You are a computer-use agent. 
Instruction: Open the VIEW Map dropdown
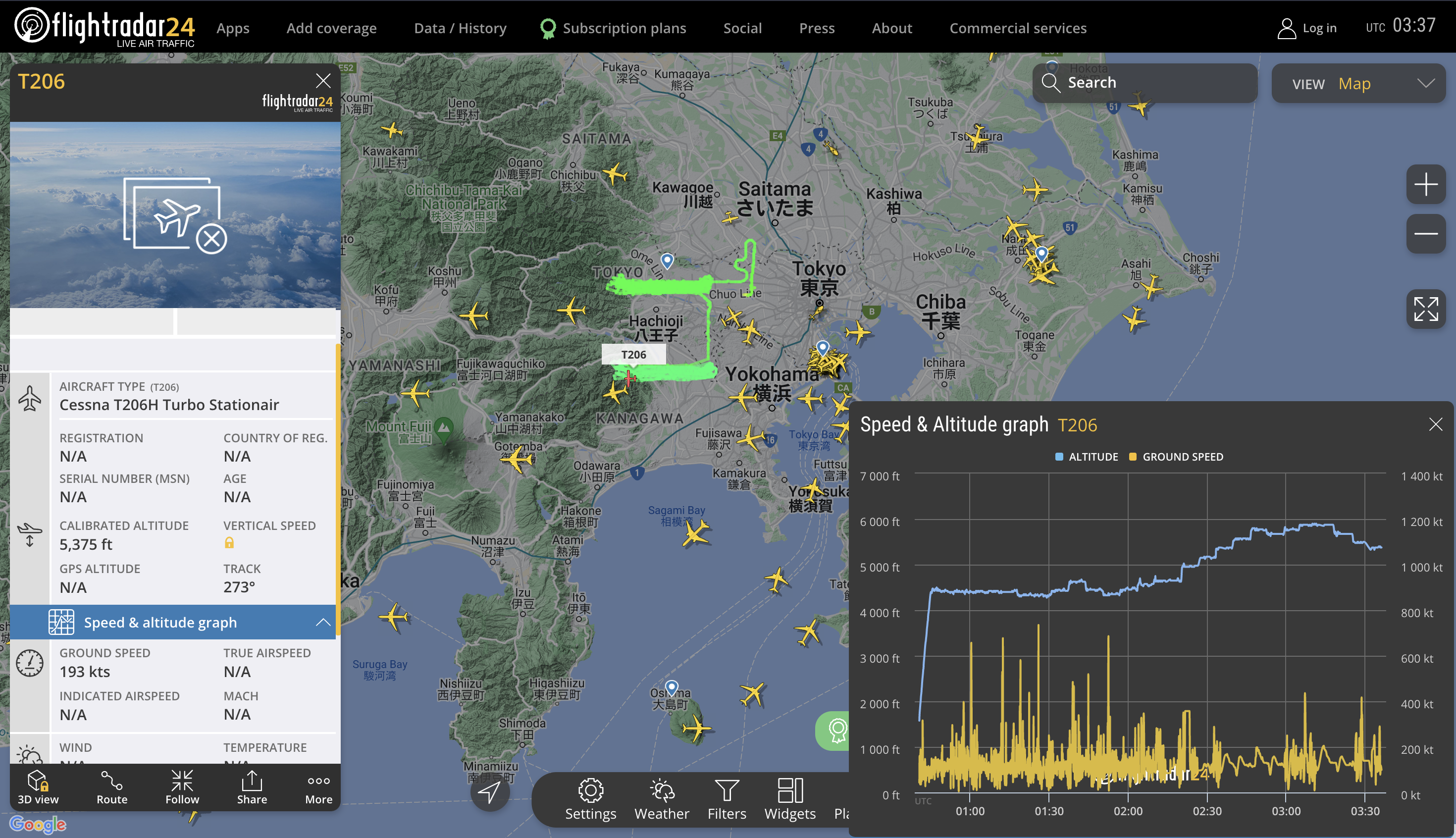coord(1359,84)
